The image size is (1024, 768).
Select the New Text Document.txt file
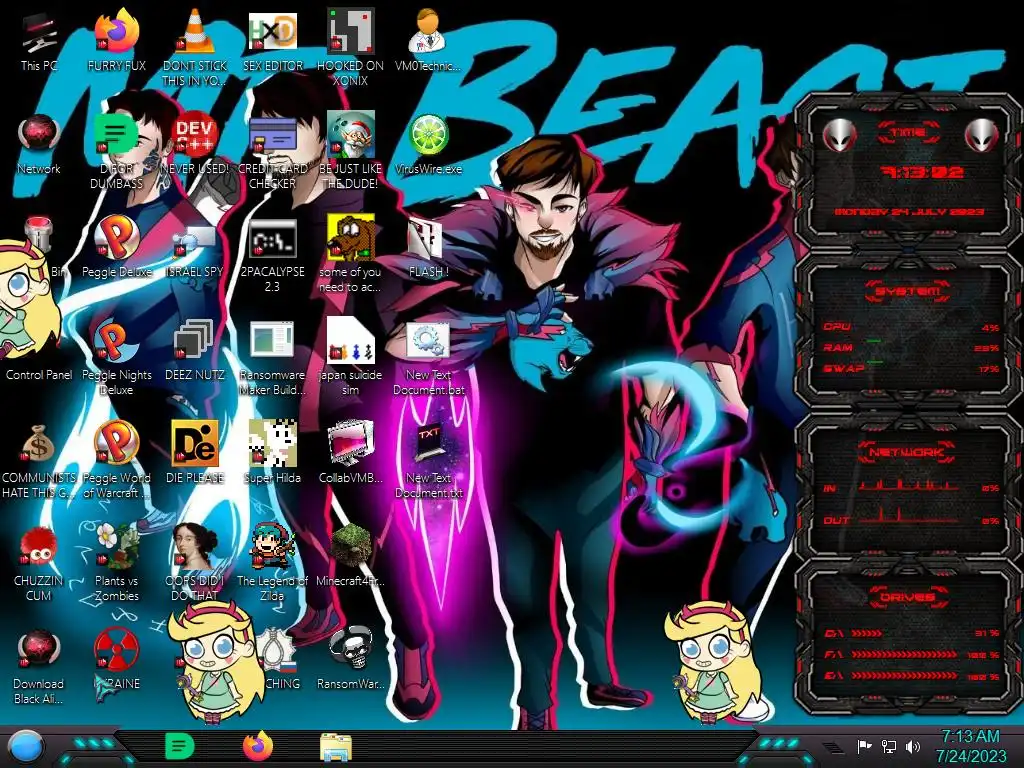coord(428,444)
